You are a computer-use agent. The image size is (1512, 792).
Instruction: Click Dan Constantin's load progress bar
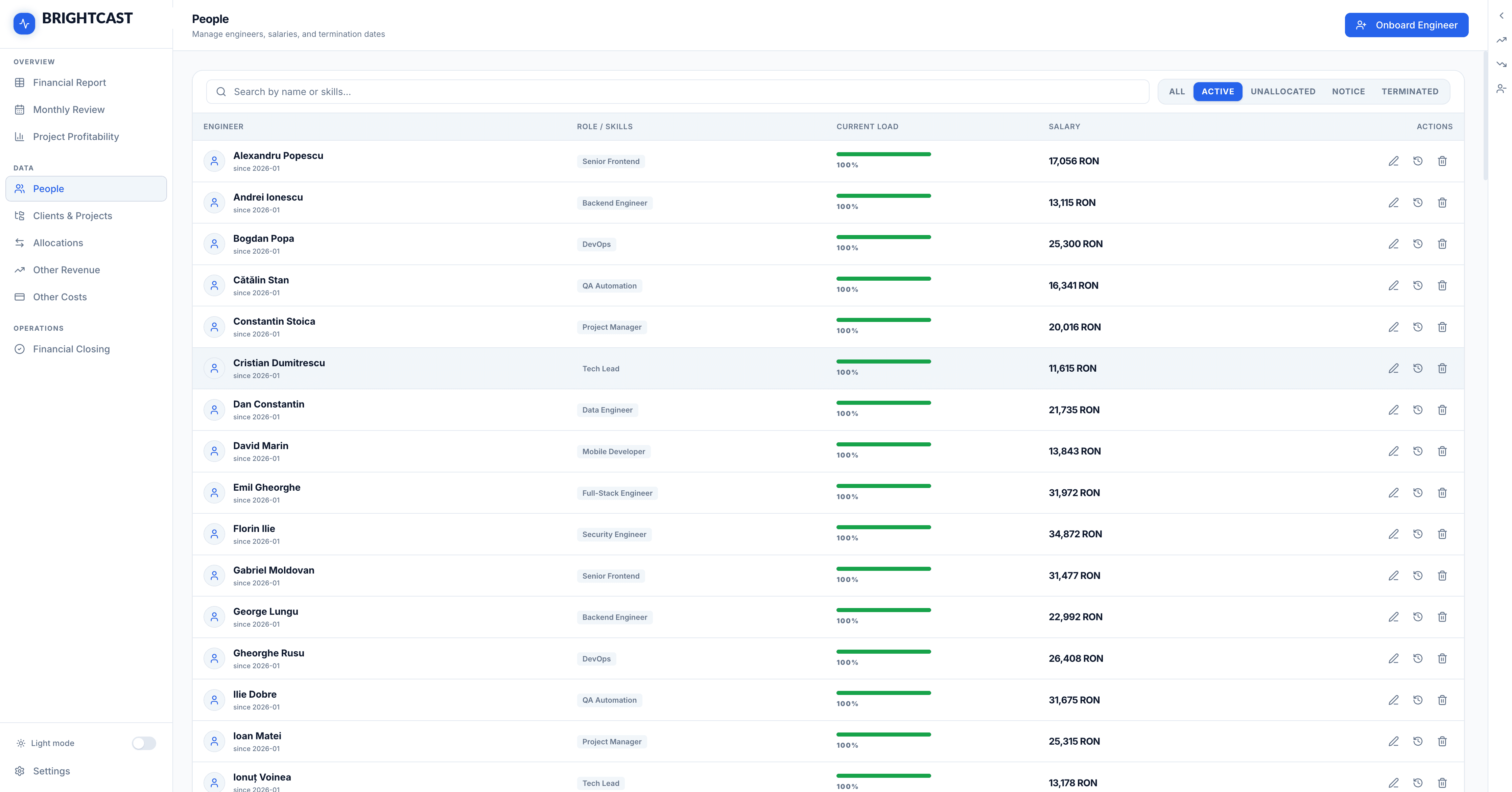point(883,403)
